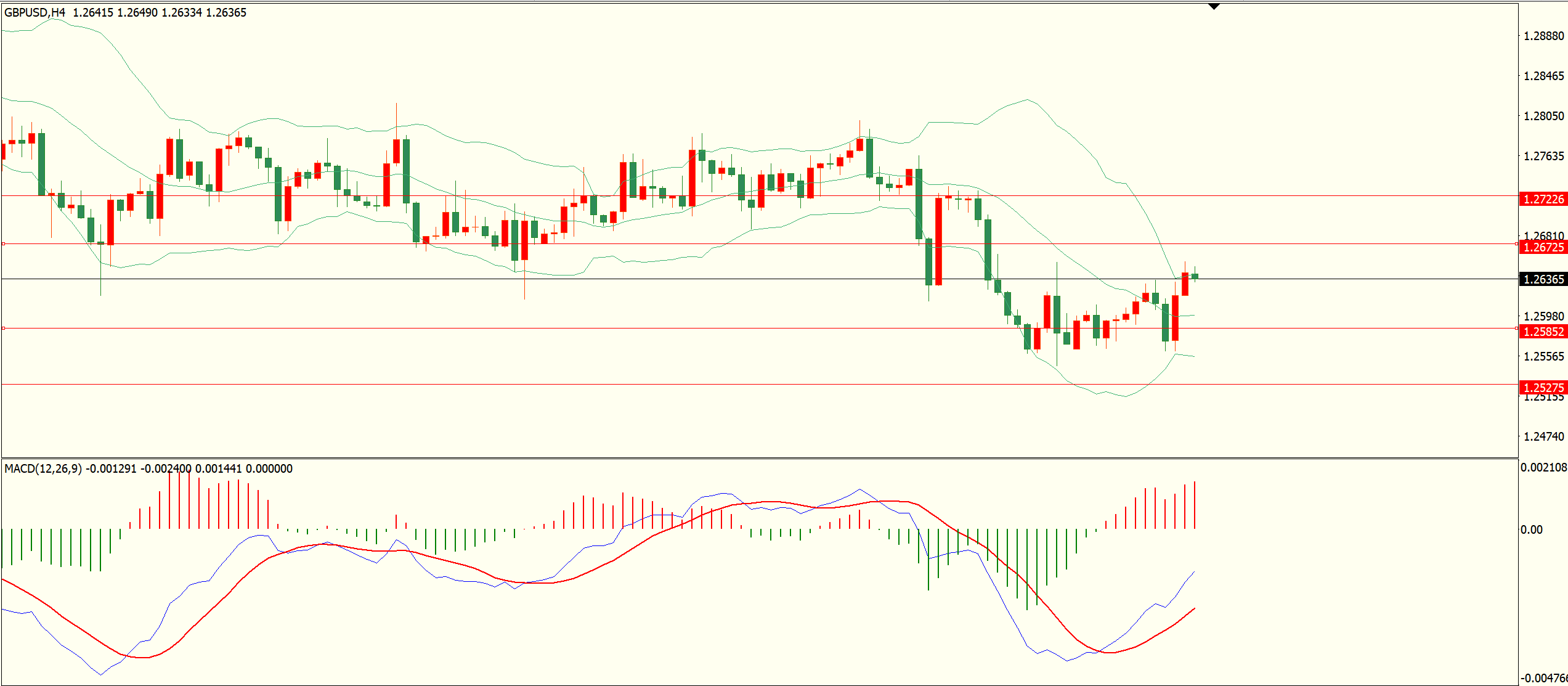1568x686 pixels.
Task: Click the GBPUSD,H4 chart title
Action: 35,12
